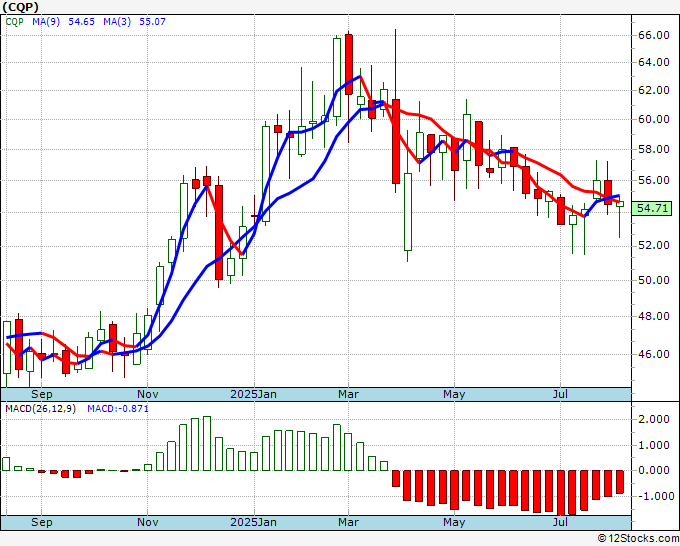680x546 pixels.
Task: Click the MACD(26,12,9) indicator label
Action: 40,409
